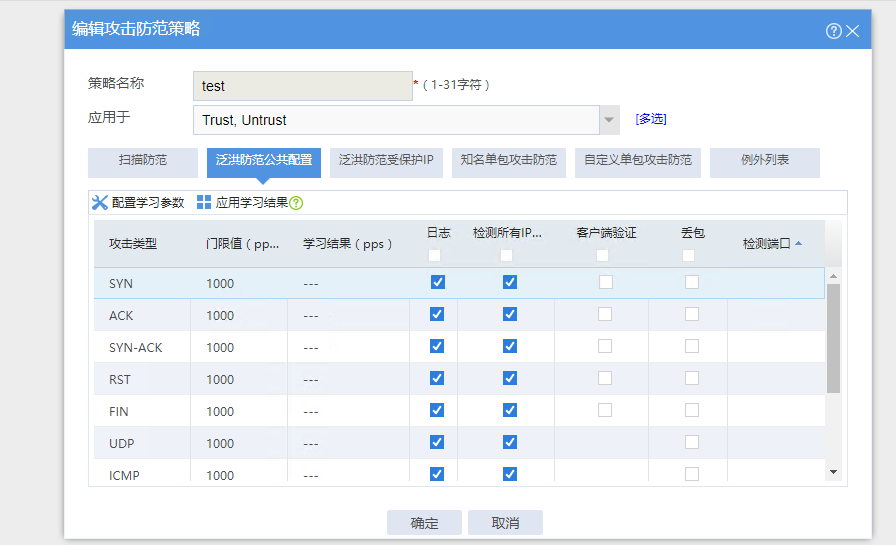Screen dimensions: 896x545
Task: Close the edit attack defense policy dialog
Action: click(853, 31)
